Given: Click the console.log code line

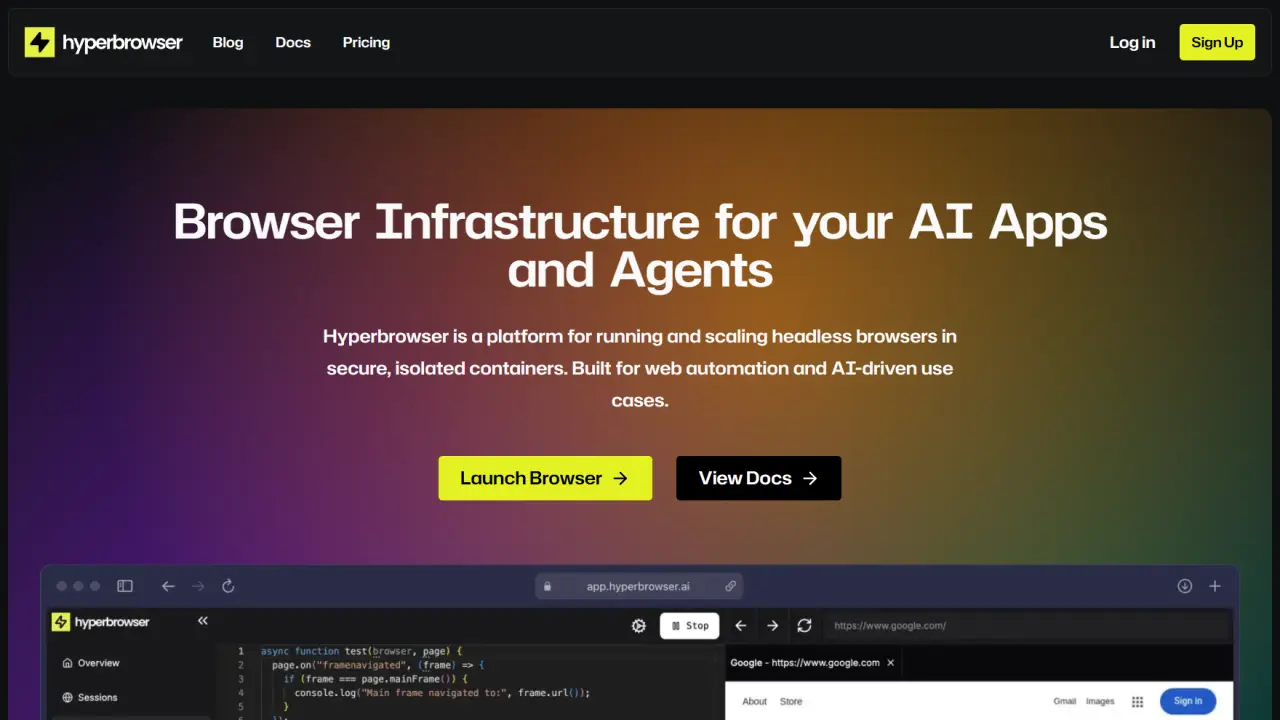Looking at the screenshot, I should click(442, 692).
